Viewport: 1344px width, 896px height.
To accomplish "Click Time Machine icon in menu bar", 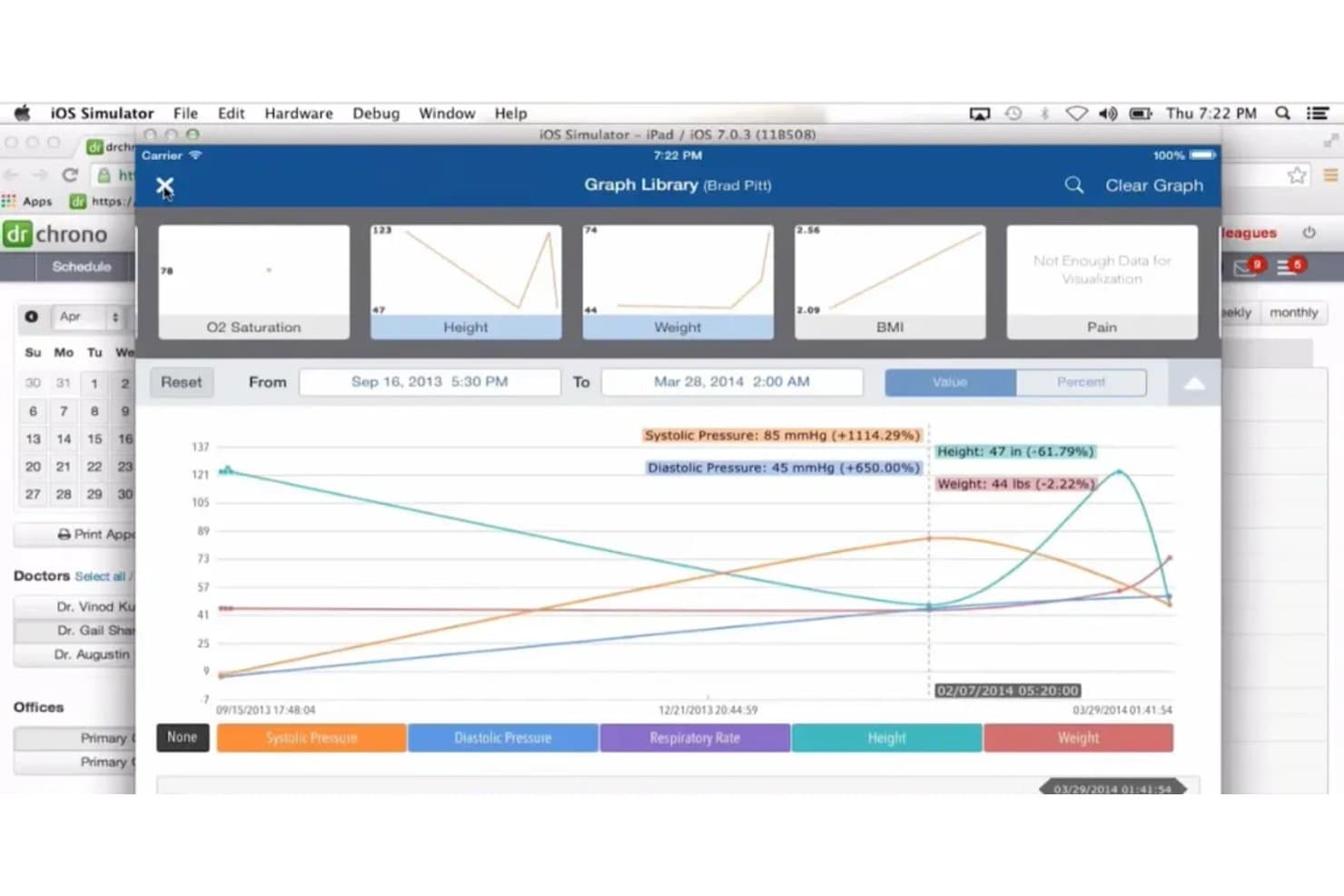I will tap(1013, 113).
